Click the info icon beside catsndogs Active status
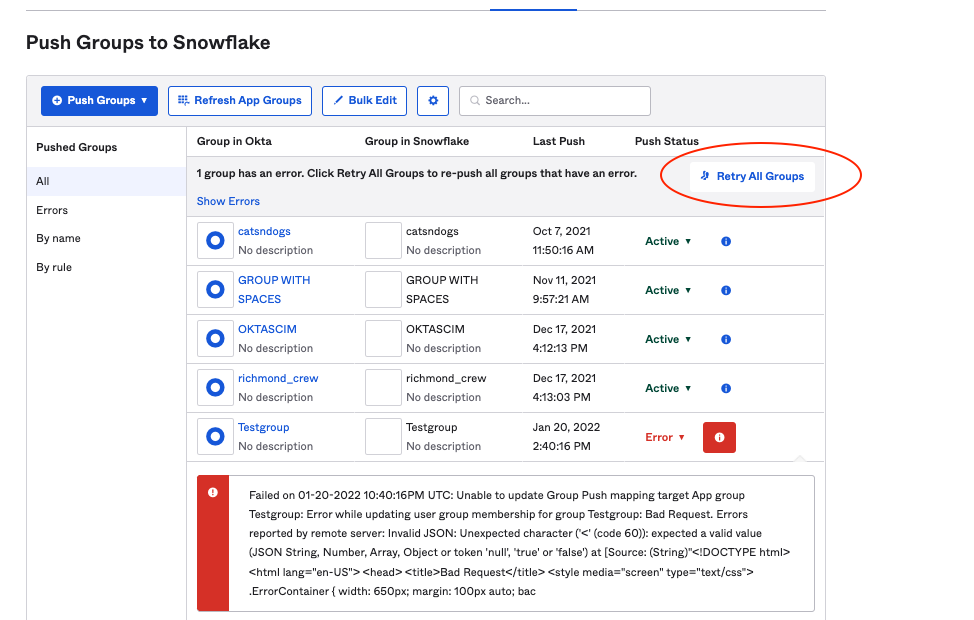 pos(725,241)
